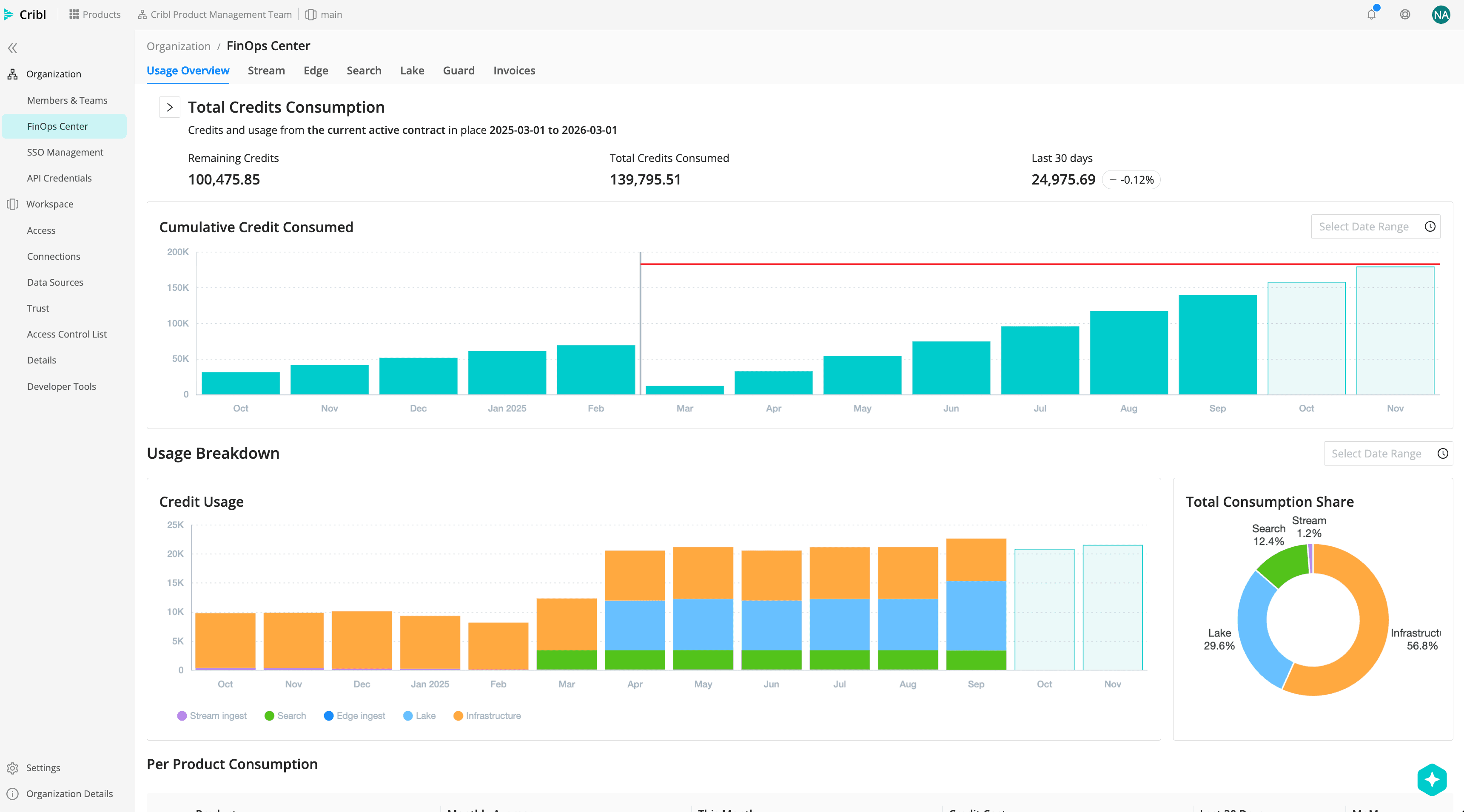Screen dimensions: 1464x812
Task: Hide the Infrastructure series via its legend entry
Action: click(x=487, y=715)
